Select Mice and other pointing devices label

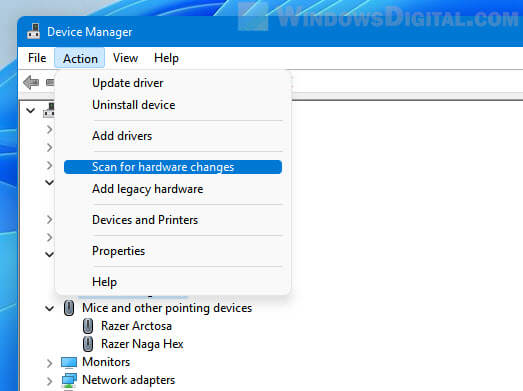167,308
